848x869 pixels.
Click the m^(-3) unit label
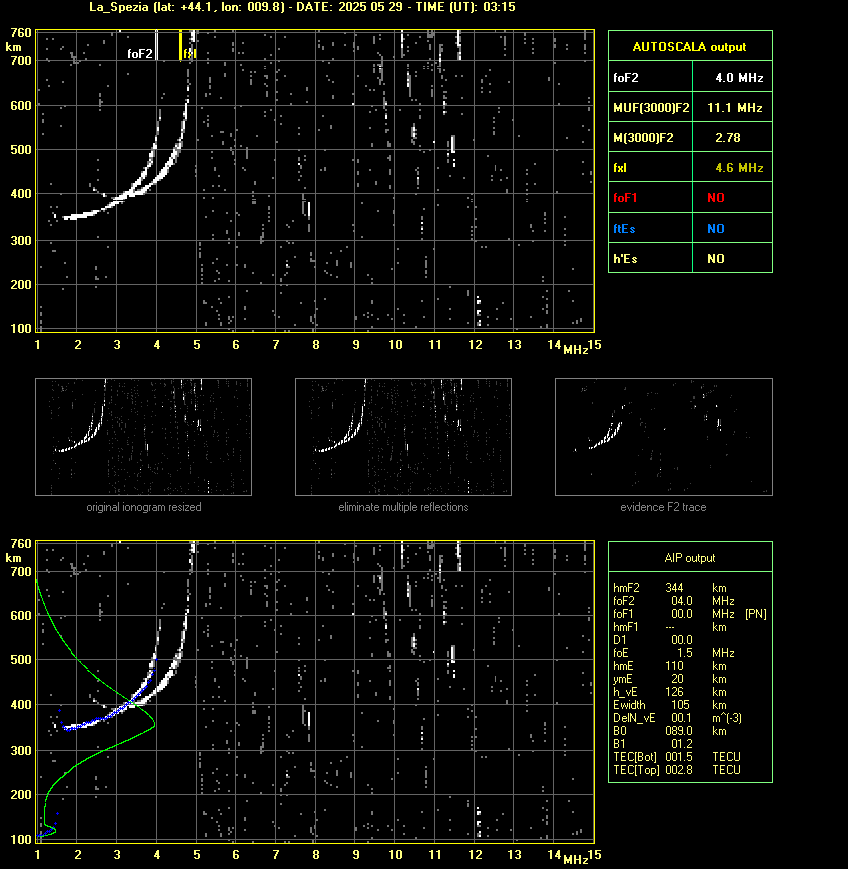pyautogui.click(x=727, y=718)
